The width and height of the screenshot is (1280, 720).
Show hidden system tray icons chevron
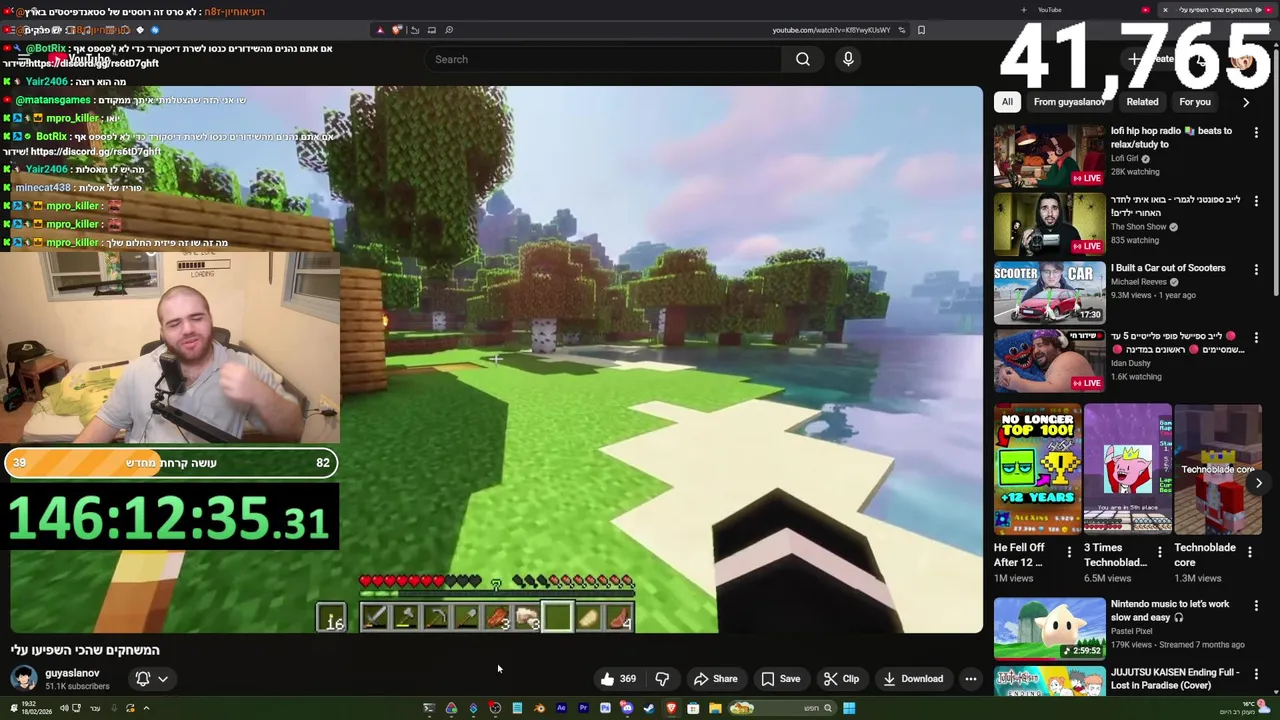tap(146, 708)
